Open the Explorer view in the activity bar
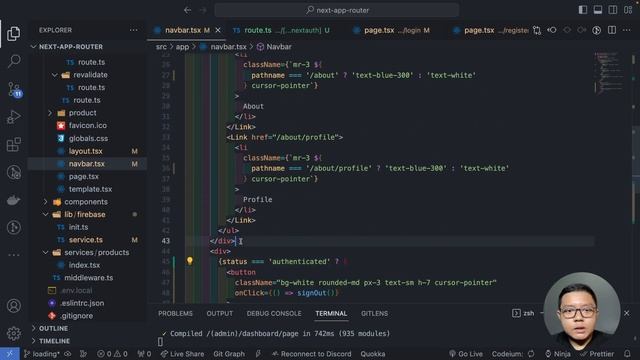Viewport: 640px width, 360px height. 13,33
